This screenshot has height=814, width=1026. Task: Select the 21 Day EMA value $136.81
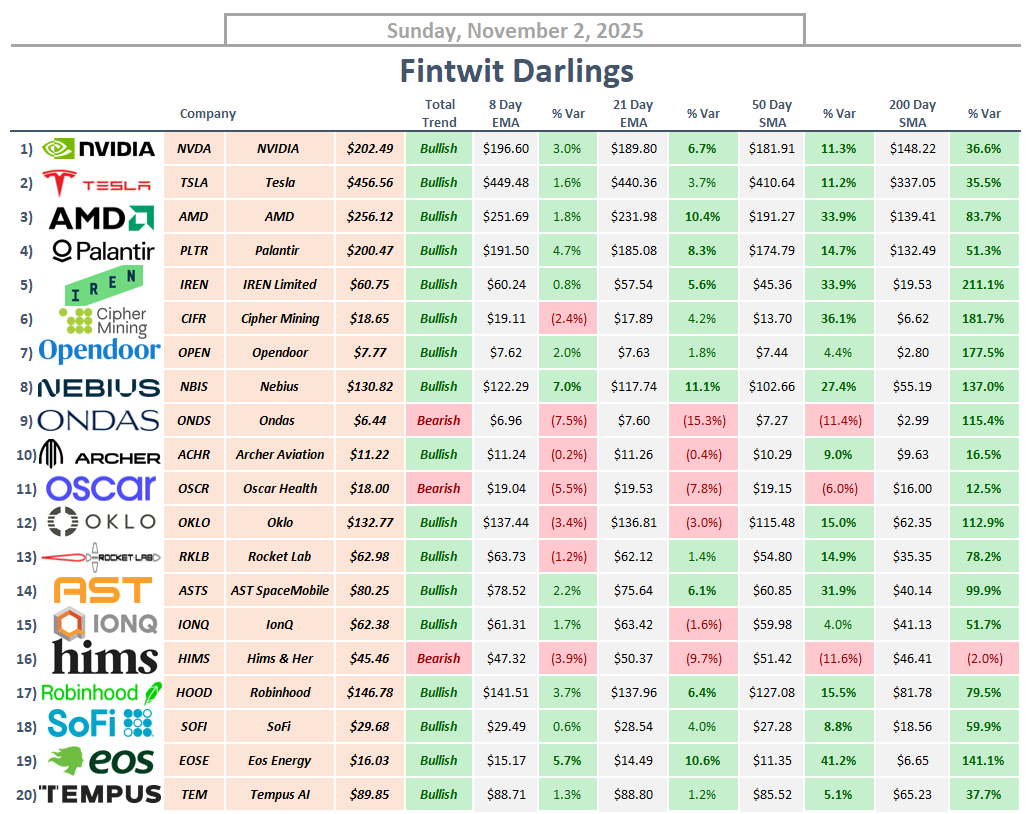(633, 523)
